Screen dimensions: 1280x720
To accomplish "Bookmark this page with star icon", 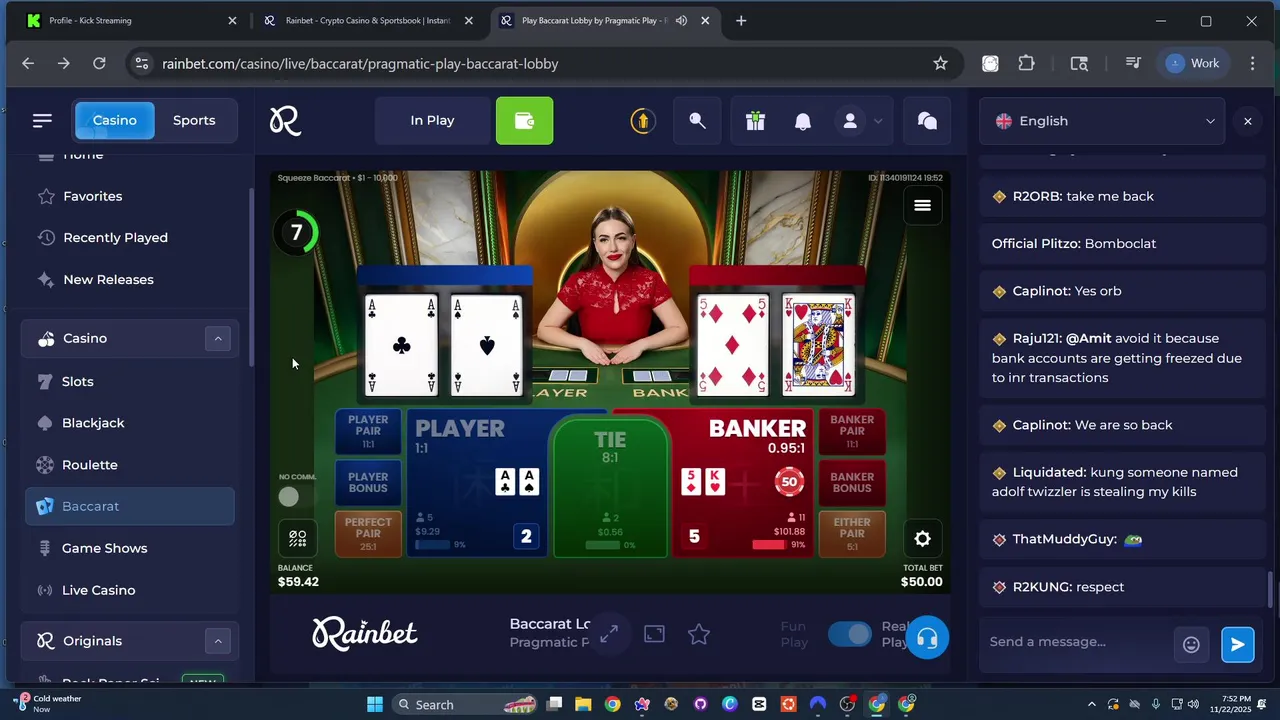I will 940,63.
